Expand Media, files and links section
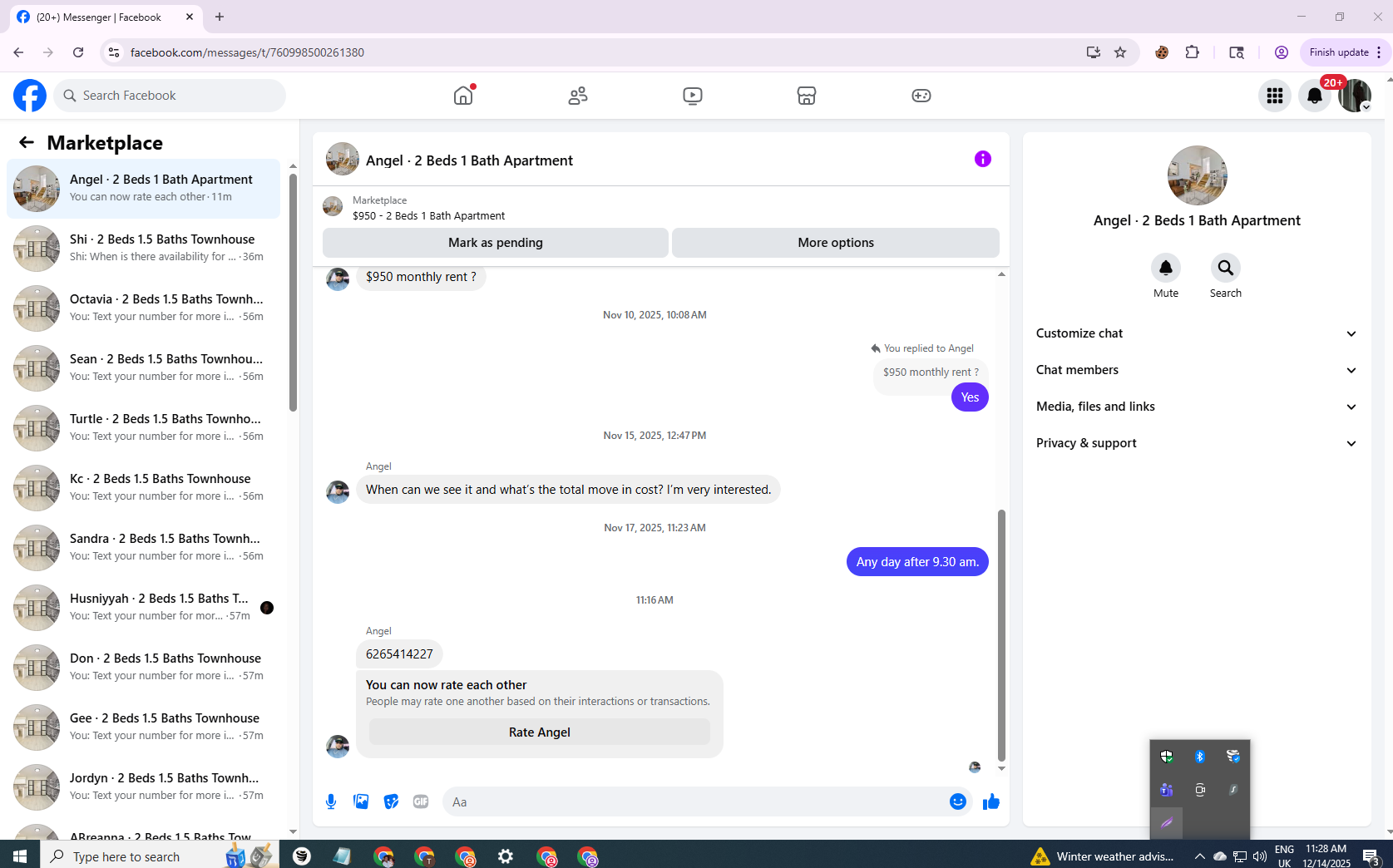Viewport: 1393px width, 868px height. (x=1197, y=407)
